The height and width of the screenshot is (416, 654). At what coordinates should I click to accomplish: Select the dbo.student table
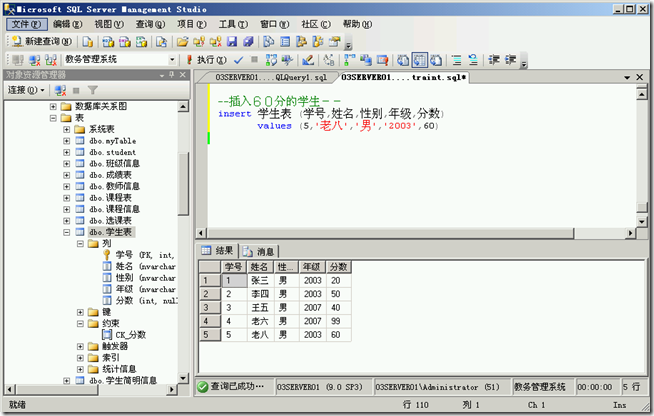pos(112,152)
